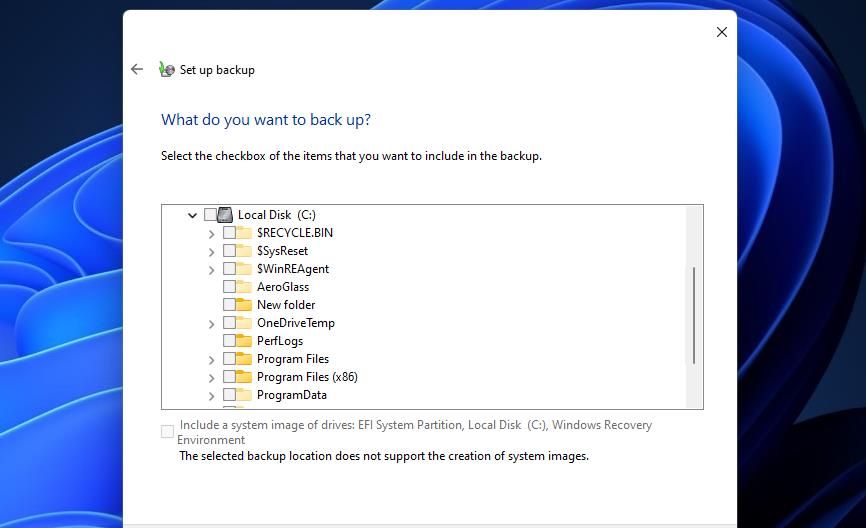Click the 'Include a system image of drives' label
Viewport: 866px width, 528px height.
[414, 432]
